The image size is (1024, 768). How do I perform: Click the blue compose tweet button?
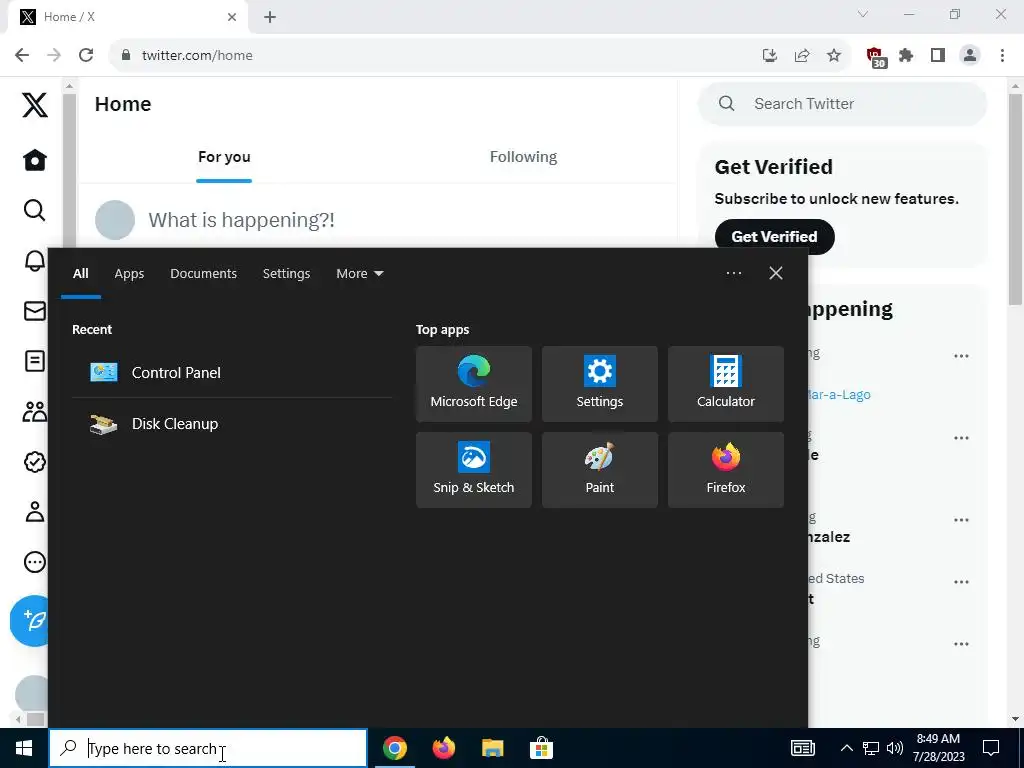pyautogui.click(x=30, y=620)
